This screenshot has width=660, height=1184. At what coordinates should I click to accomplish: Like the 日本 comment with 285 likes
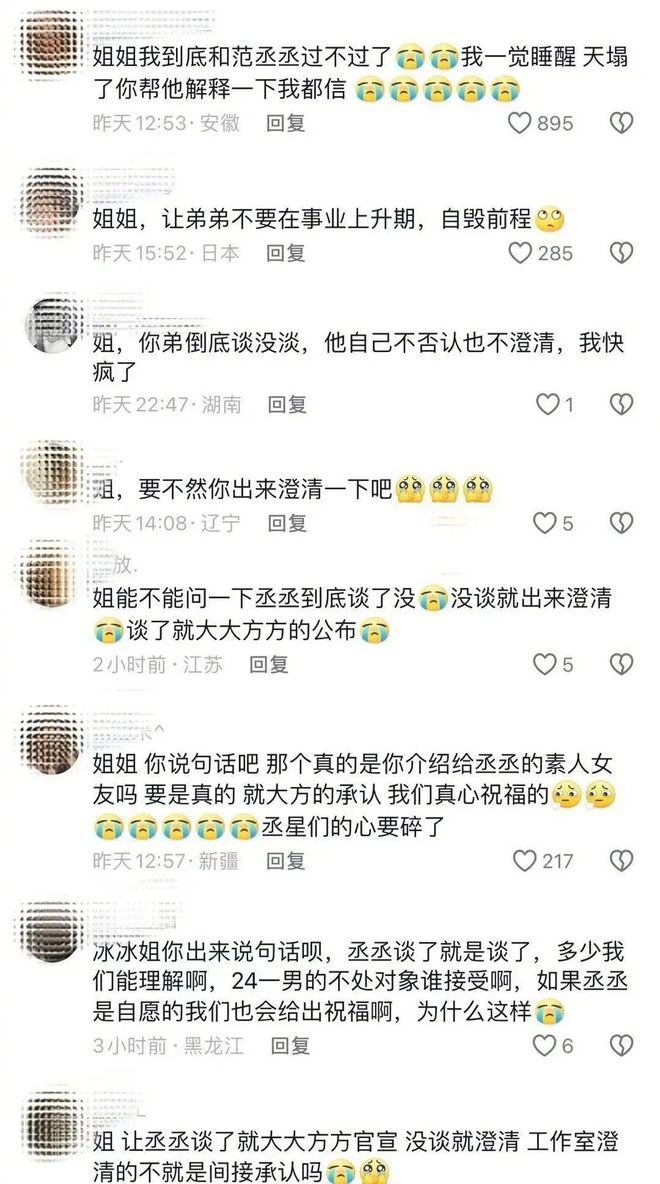coord(520,252)
